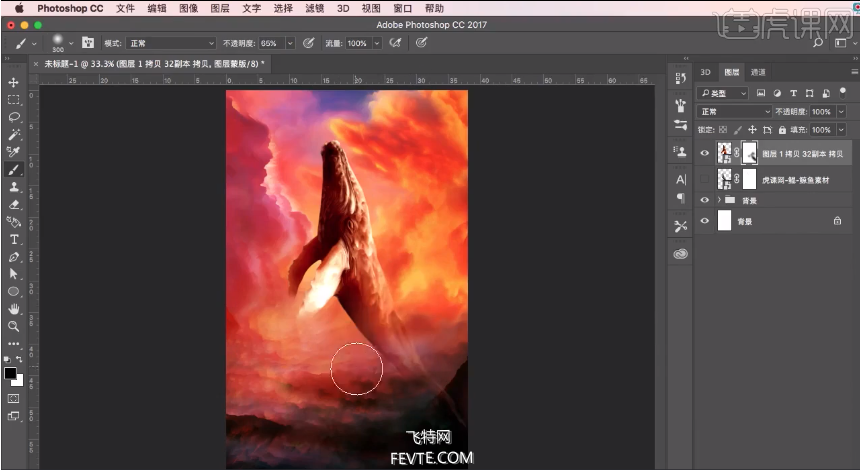Viewport: 860px width, 470px height.
Task: Click the lock all icon in Layers panel
Action: click(x=782, y=130)
